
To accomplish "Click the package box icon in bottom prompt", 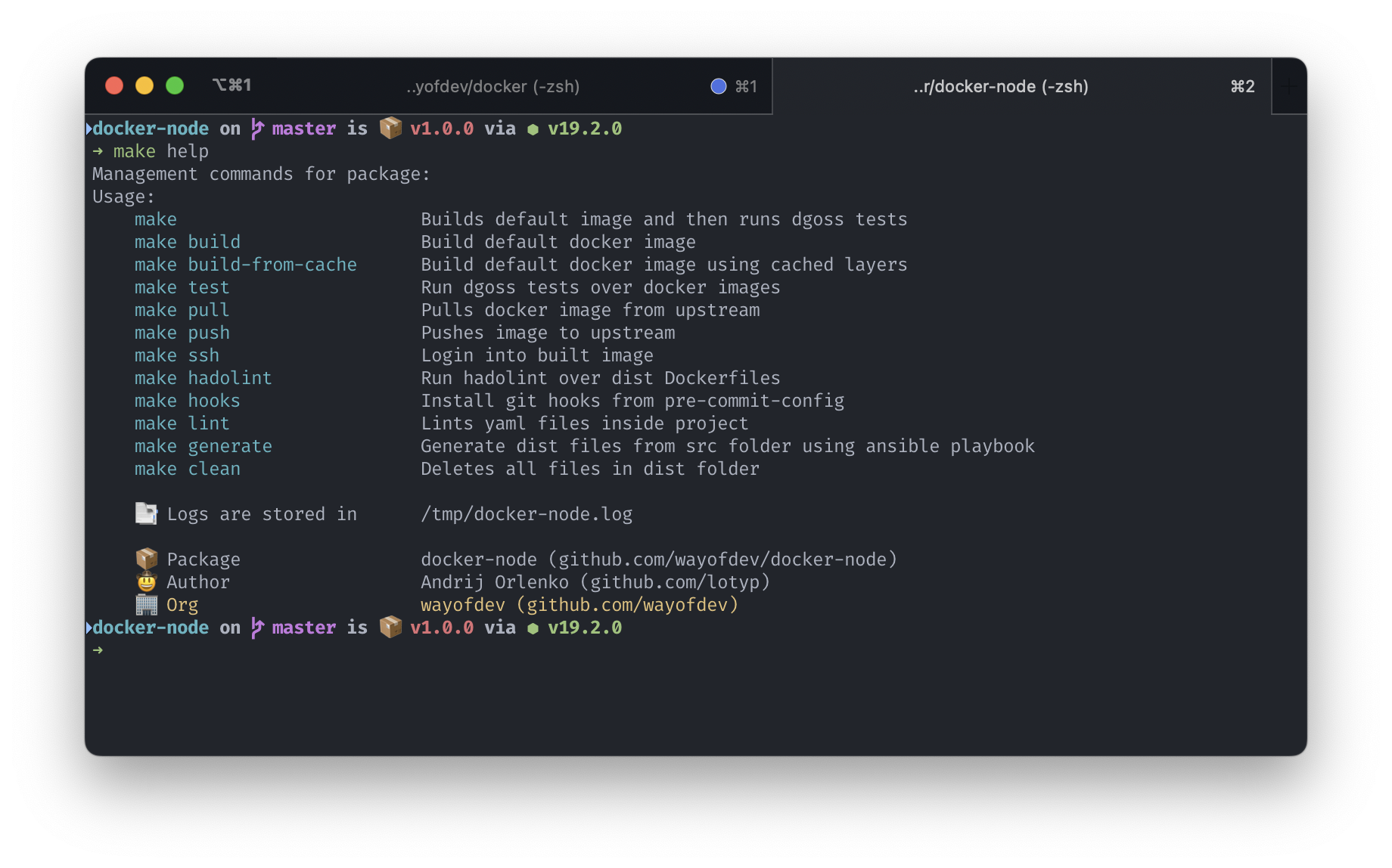I will (390, 627).
